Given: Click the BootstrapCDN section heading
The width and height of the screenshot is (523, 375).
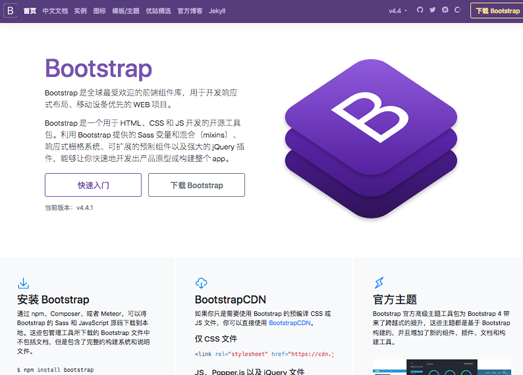Looking at the screenshot, I should coord(230,299).
